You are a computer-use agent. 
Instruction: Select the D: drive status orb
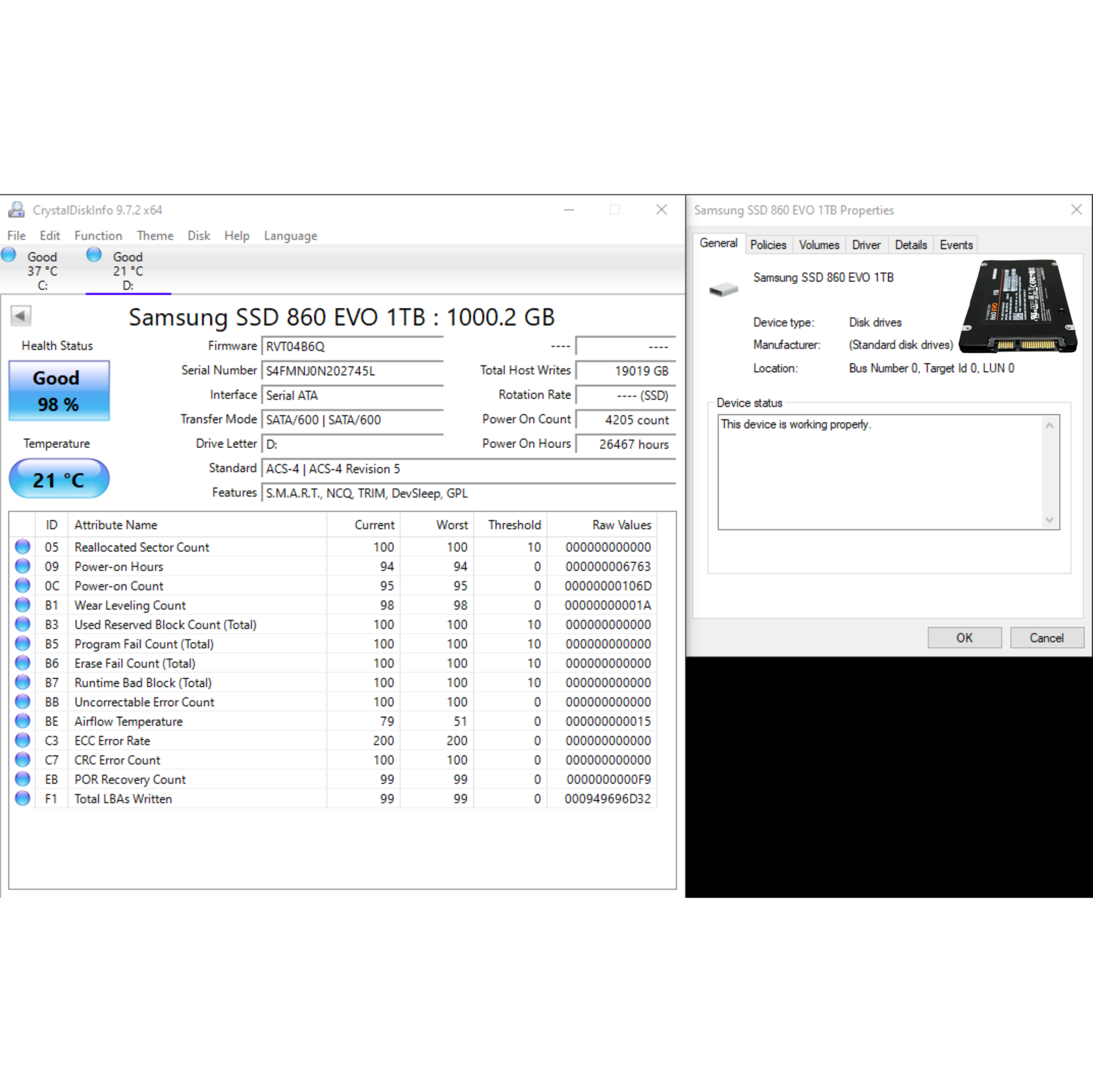click(94, 254)
